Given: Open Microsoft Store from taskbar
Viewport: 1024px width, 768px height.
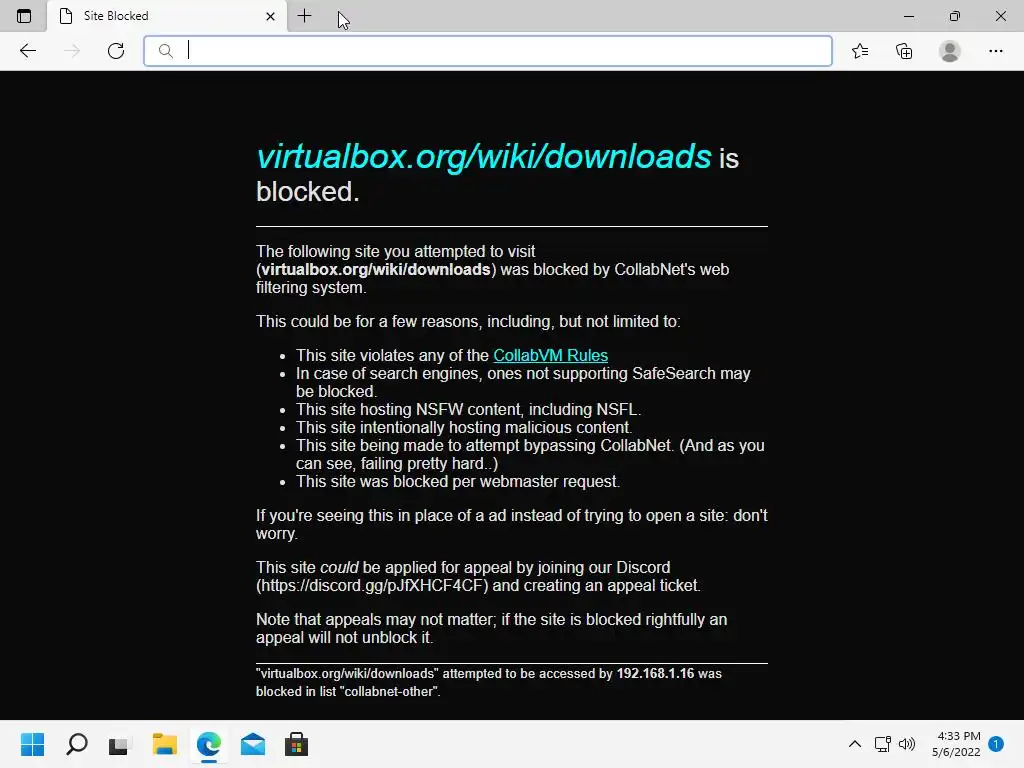Looking at the screenshot, I should point(296,744).
